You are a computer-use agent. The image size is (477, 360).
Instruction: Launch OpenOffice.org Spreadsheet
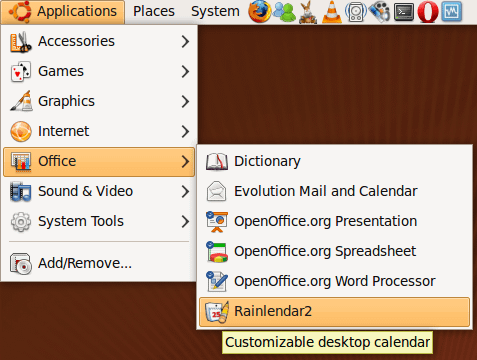pyautogui.click(x=334, y=251)
